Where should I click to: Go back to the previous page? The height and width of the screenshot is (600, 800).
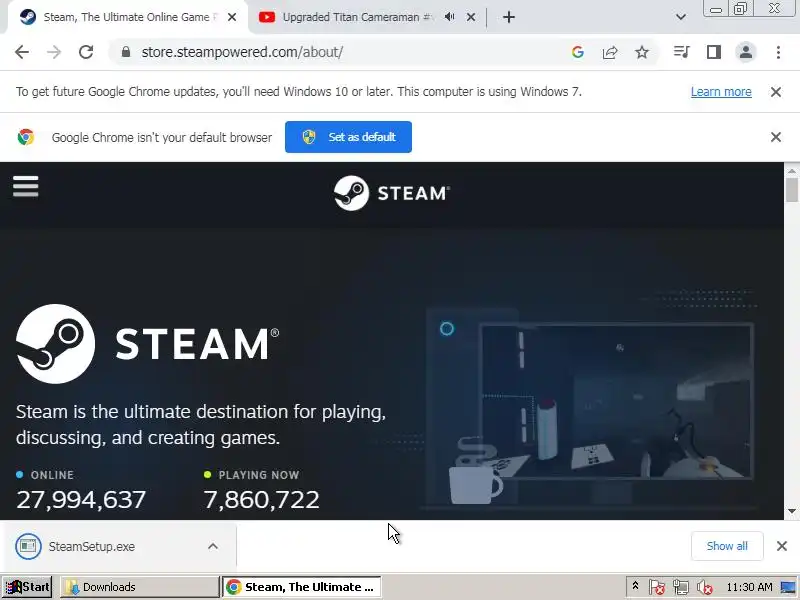(22, 52)
